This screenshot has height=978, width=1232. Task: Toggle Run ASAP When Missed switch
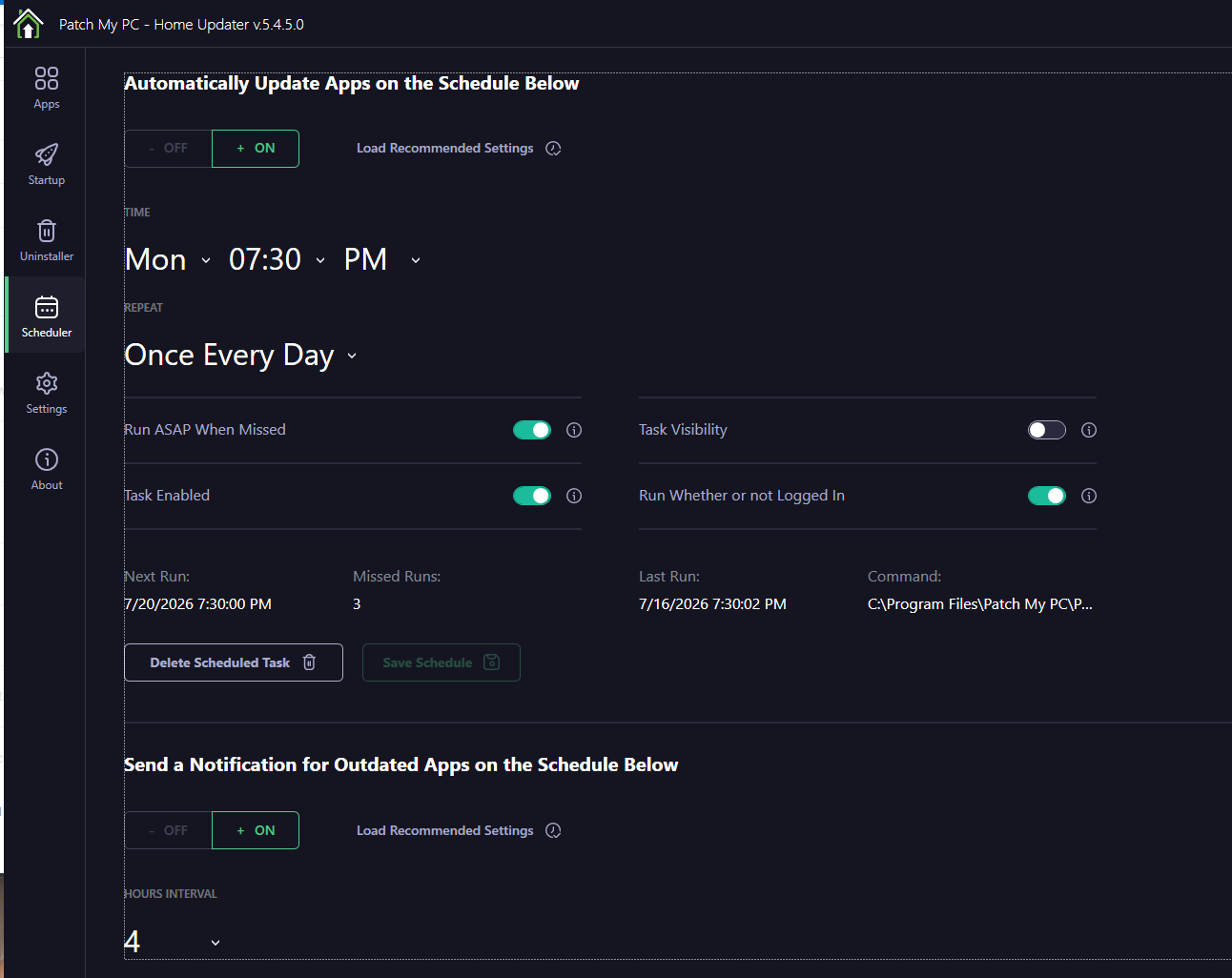pyautogui.click(x=532, y=430)
